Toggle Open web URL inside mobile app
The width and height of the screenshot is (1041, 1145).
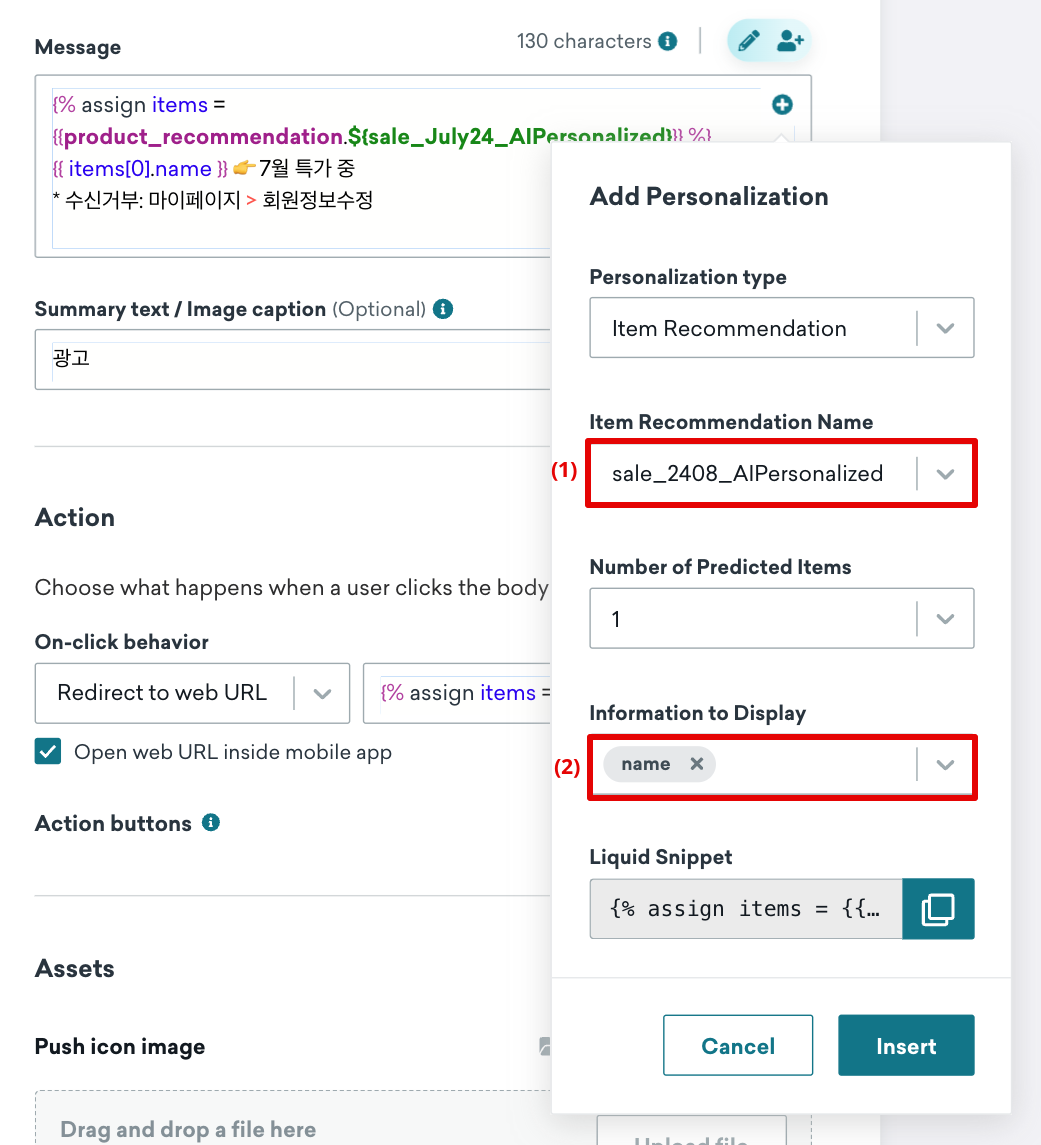[x=48, y=751]
